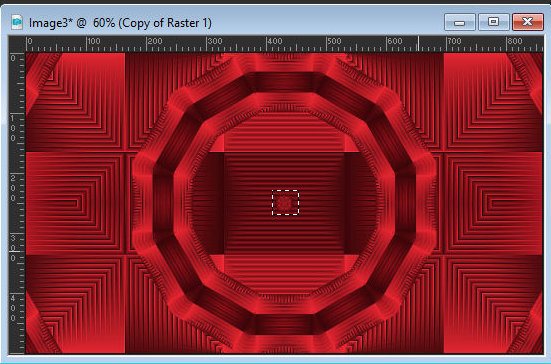Click the 700 mark on the horizontal ruler
This screenshot has width=551, height=364.
(454, 41)
